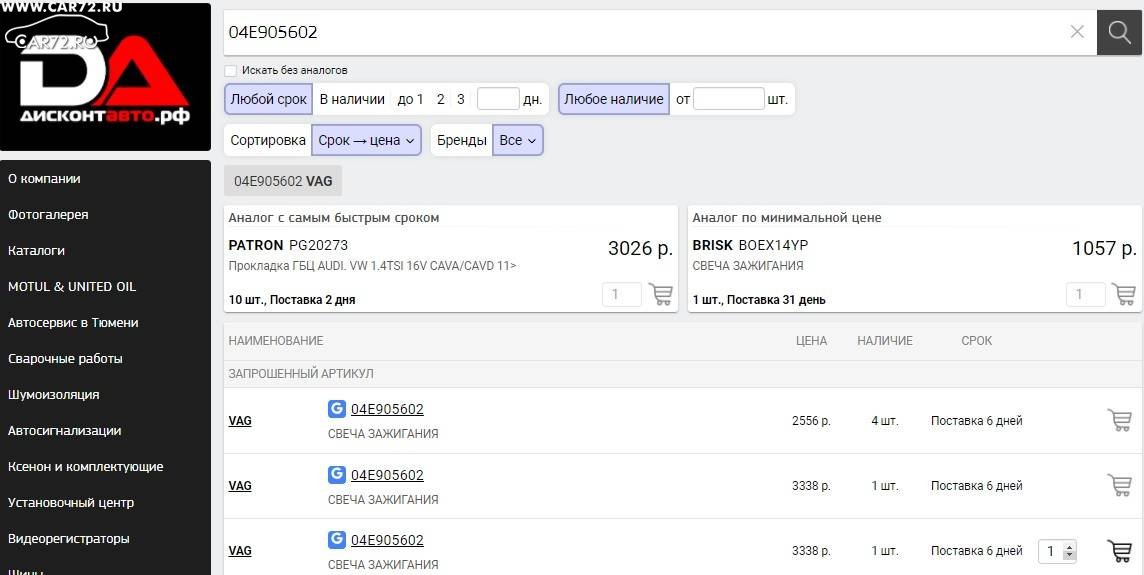This screenshot has height=575, width=1144.
Task: Select 'Любое наличие' stock filter
Action: (614, 99)
